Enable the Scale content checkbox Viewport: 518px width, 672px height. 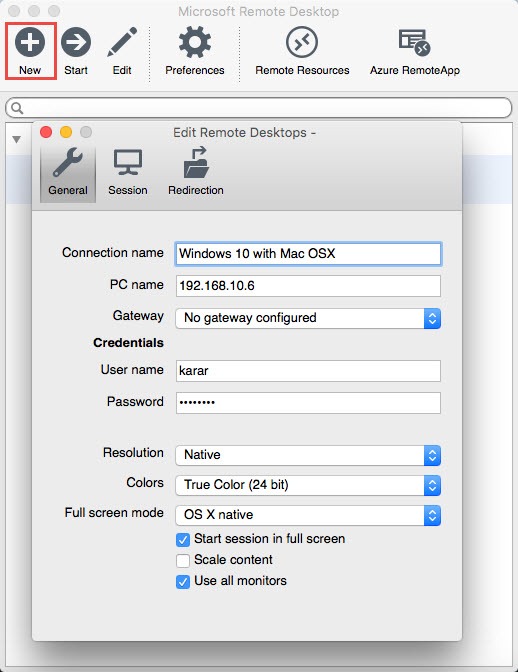point(183,561)
